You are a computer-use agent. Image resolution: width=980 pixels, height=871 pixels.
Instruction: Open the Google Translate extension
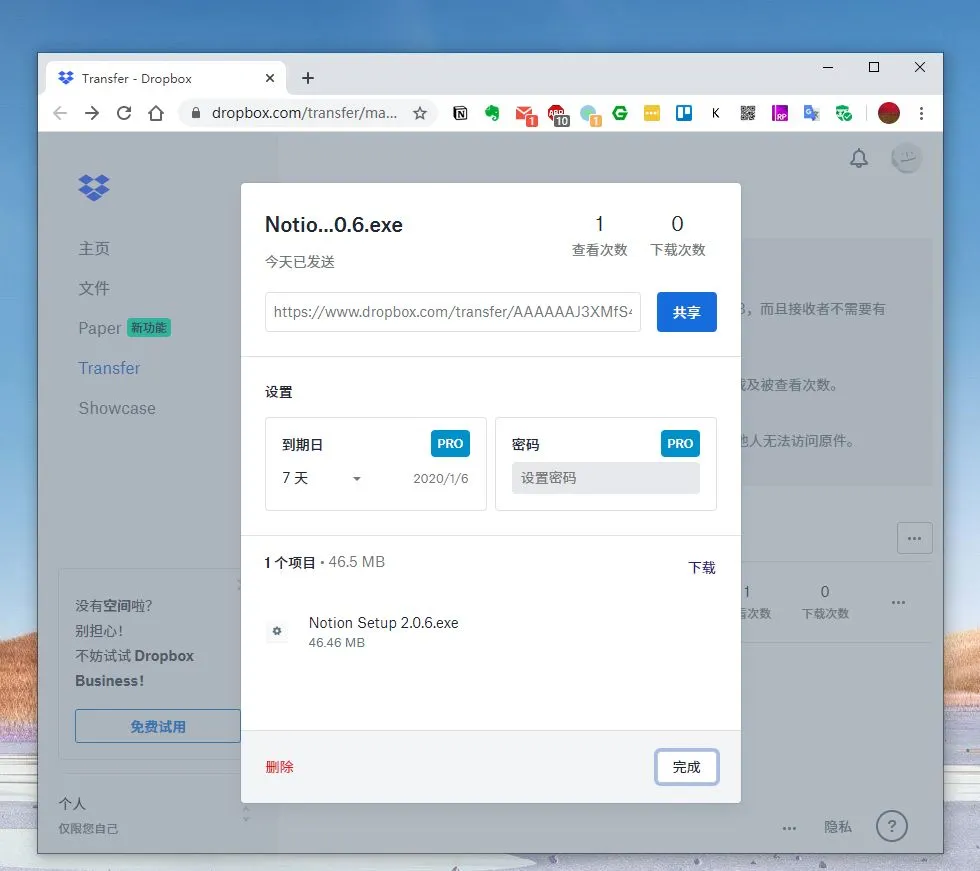click(811, 113)
